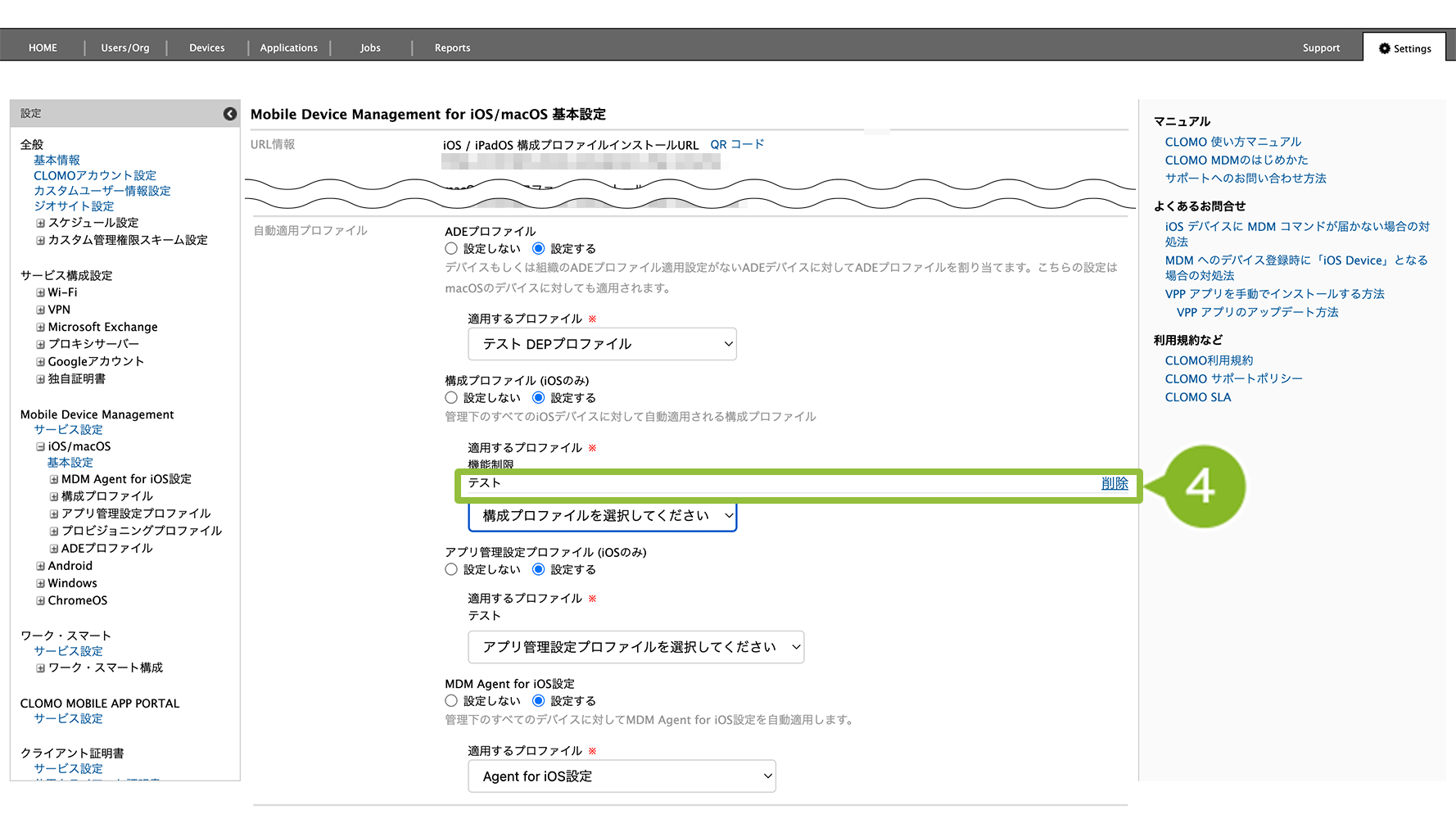This screenshot has width=1456, height=819.
Task: Open CLOMO 使い方マニュアル link
Action: point(1232,142)
